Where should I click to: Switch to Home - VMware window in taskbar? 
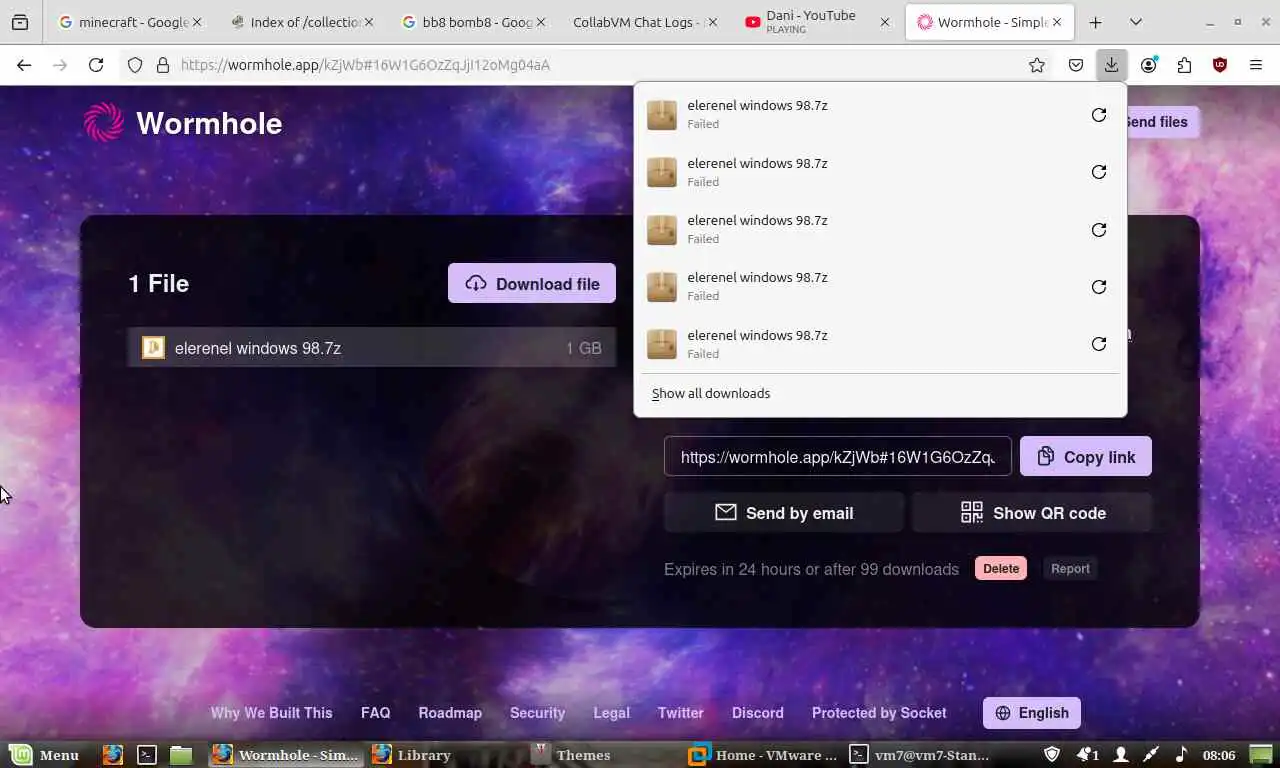click(764, 755)
